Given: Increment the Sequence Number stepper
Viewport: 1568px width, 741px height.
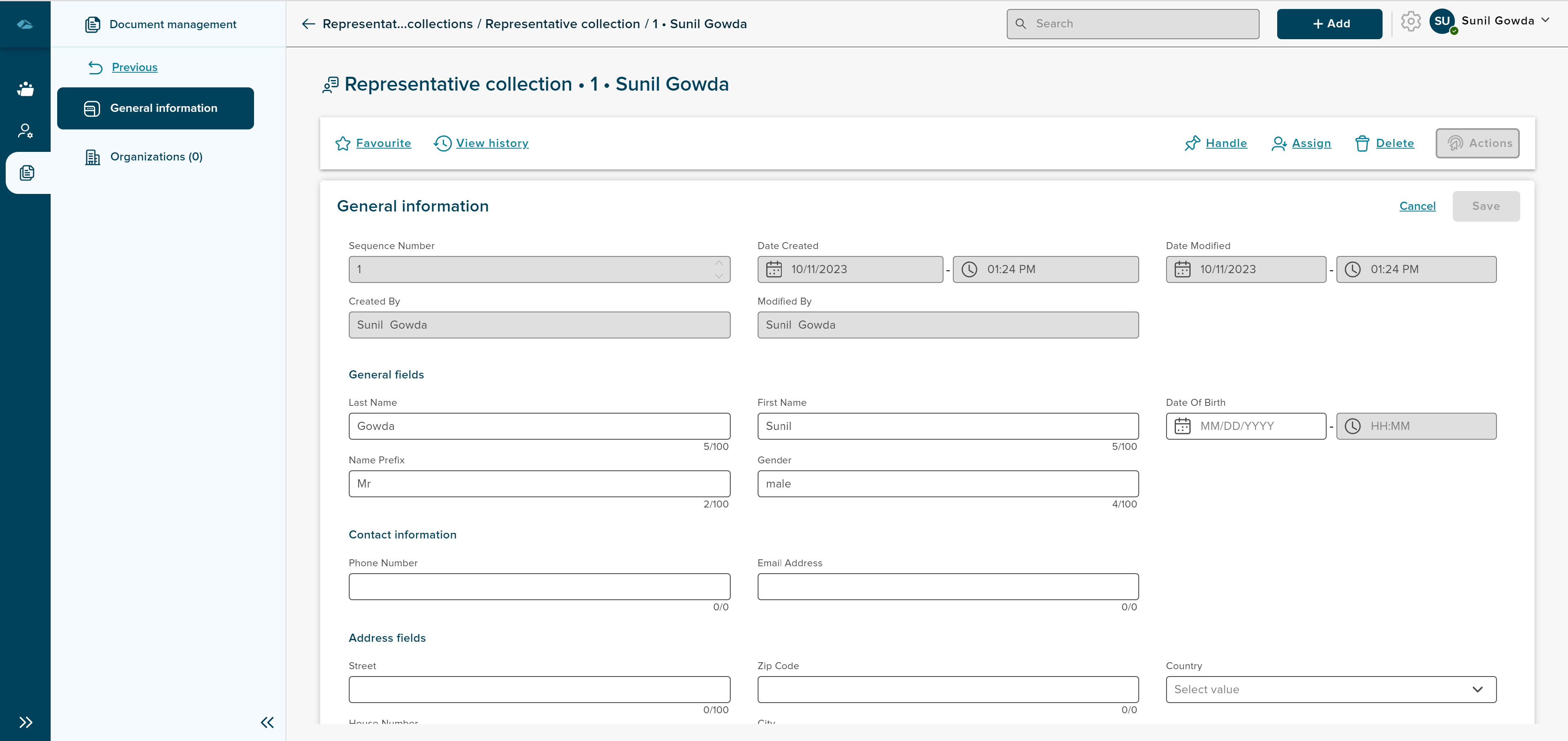Looking at the screenshot, I should (x=719, y=263).
